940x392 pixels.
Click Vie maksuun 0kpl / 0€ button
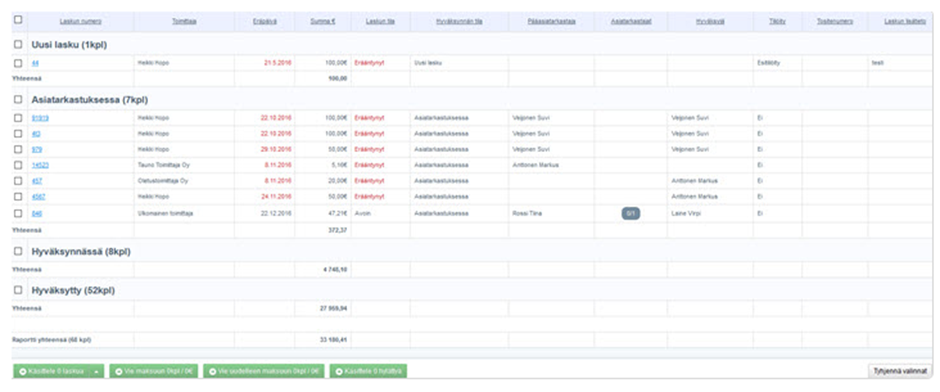(154, 372)
